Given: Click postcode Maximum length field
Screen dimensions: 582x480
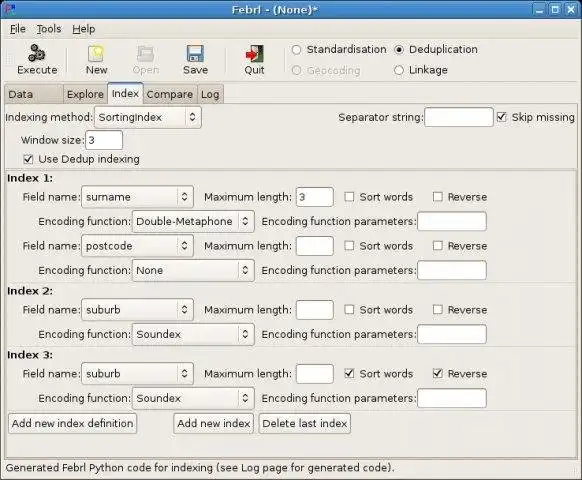Looking at the screenshot, I should pos(315,246).
